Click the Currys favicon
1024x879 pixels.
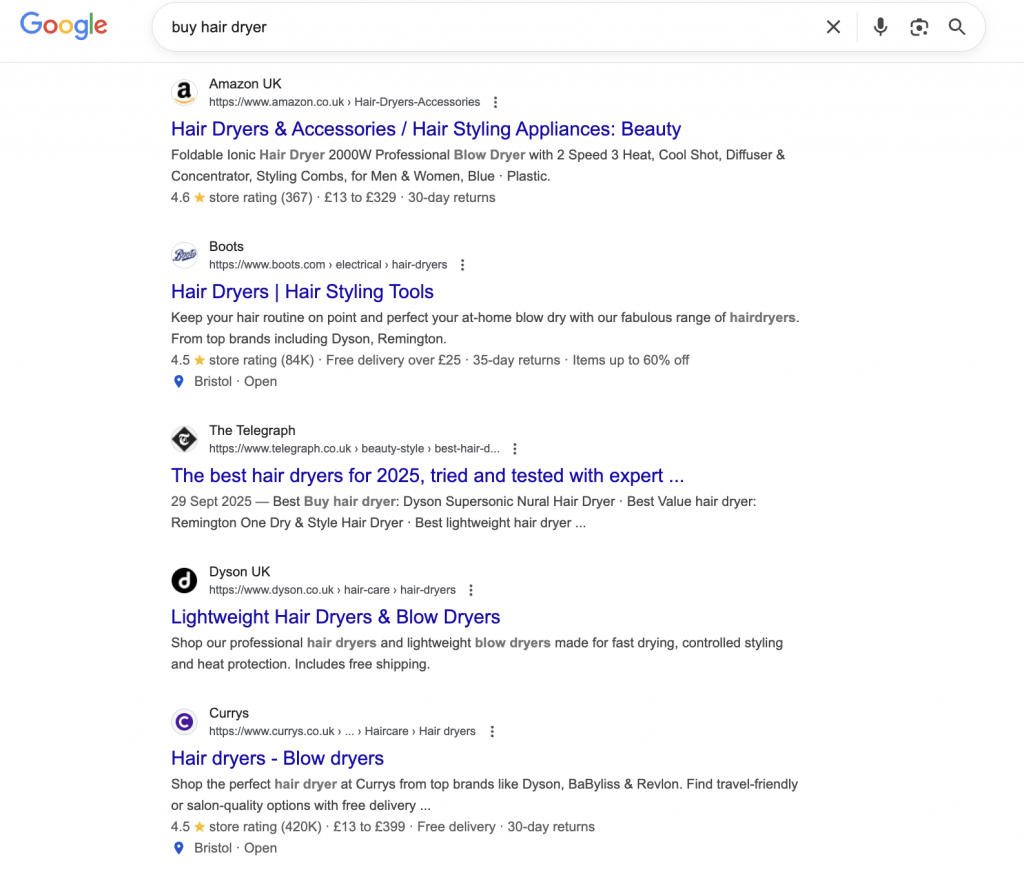coord(184,722)
